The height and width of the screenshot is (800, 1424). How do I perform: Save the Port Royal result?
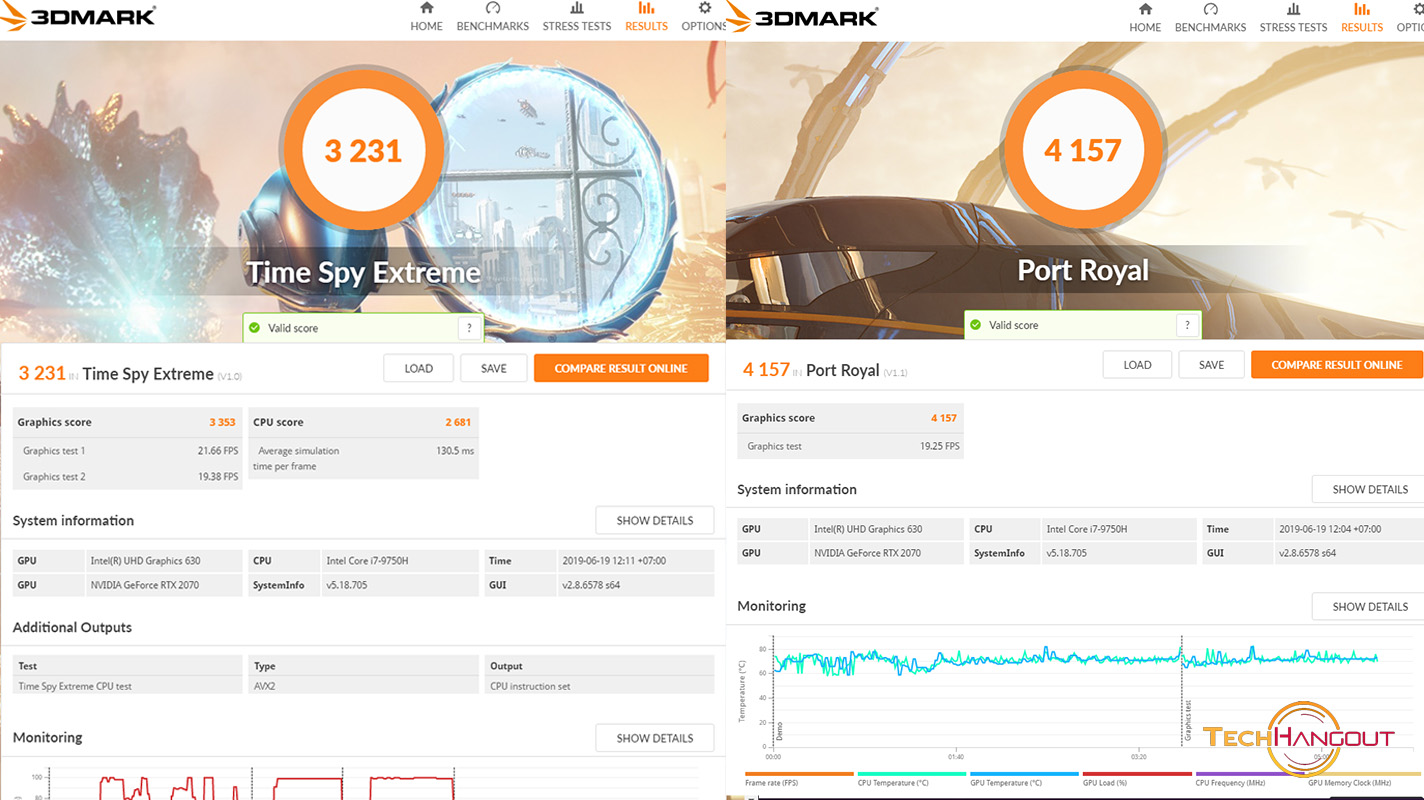(x=1211, y=365)
